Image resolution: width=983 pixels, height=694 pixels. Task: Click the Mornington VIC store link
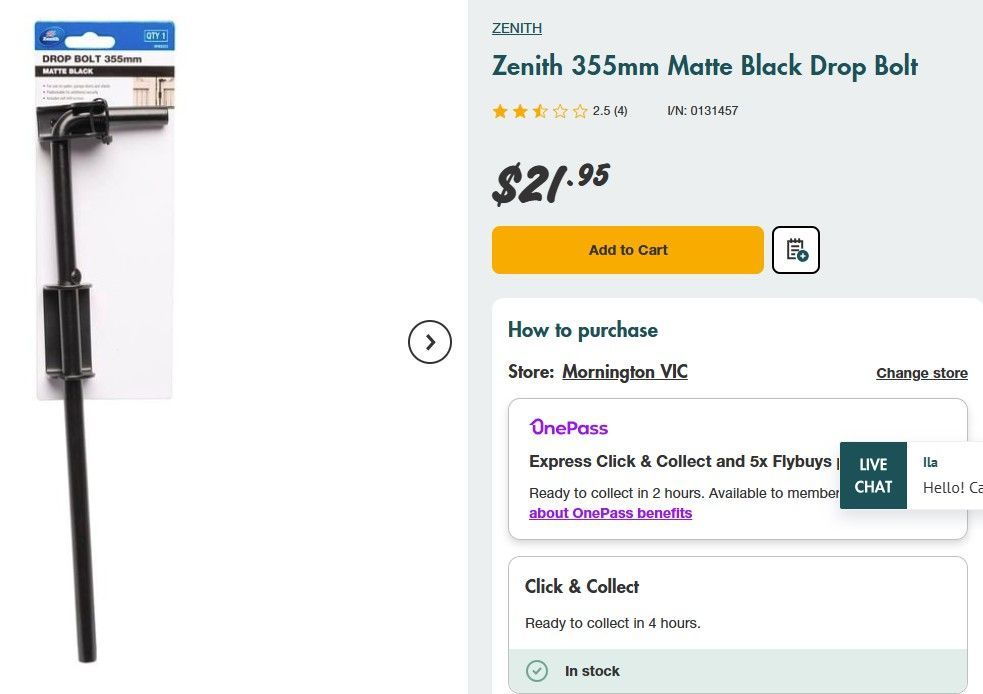[x=625, y=372]
